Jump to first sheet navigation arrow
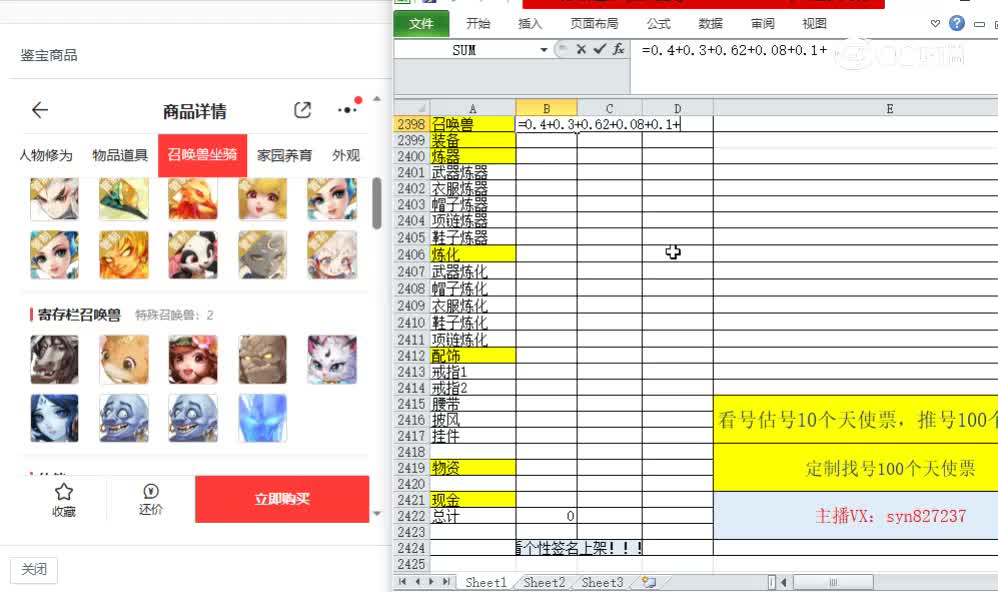The height and width of the screenshot is (592, 998). click(402, 581)
